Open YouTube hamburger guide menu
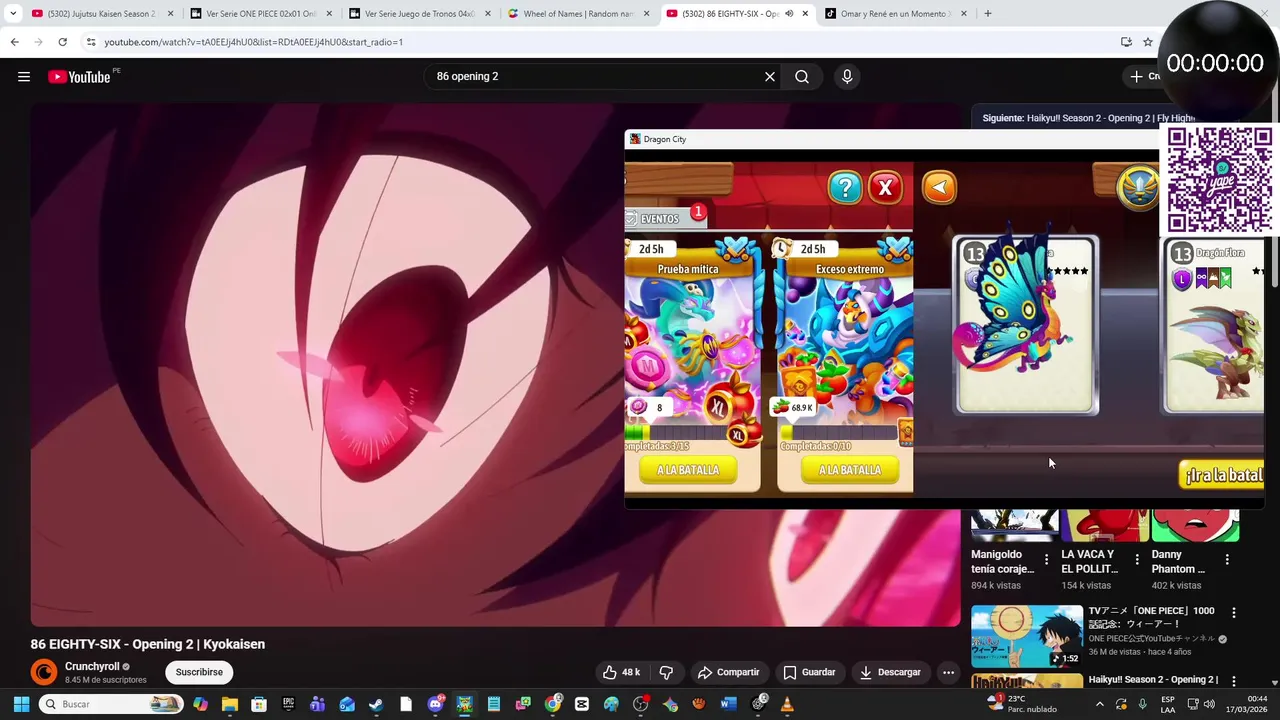Image resolution: width=1280 pixels, height=720 pixels. coord(24,77)
